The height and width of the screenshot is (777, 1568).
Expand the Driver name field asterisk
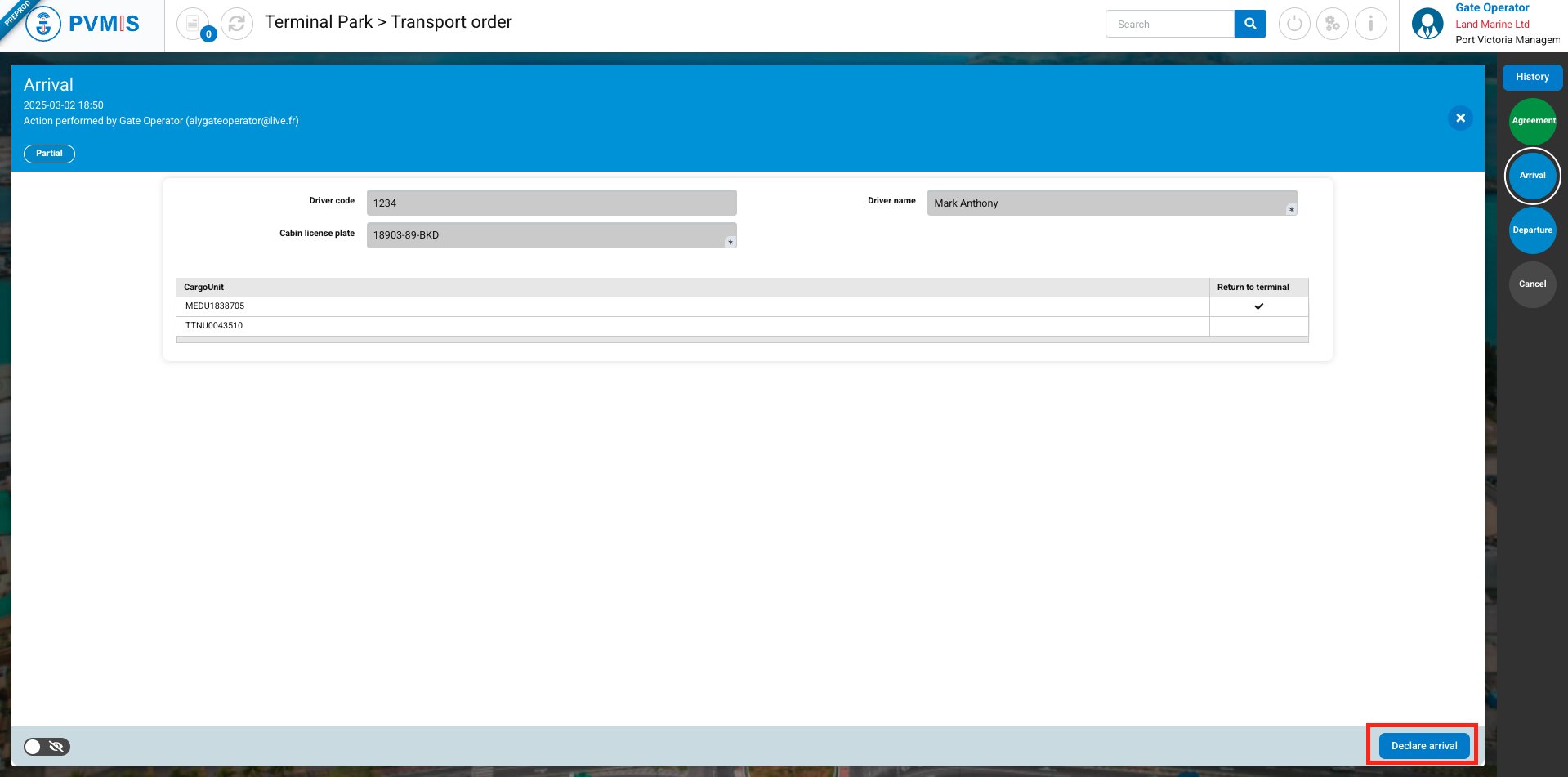(x=1291, y=210)
